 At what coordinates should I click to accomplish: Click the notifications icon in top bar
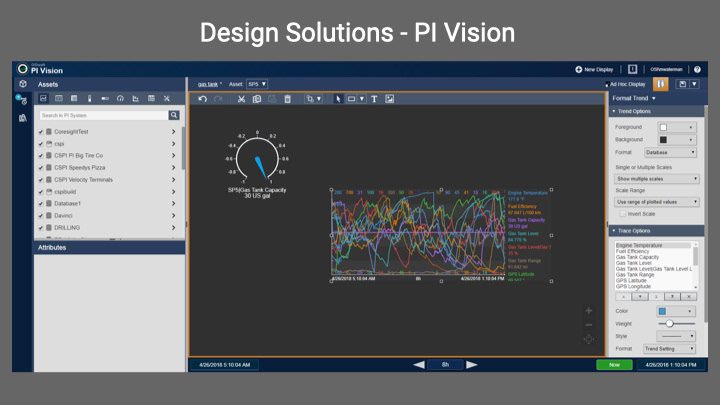[x=632, y=69]
